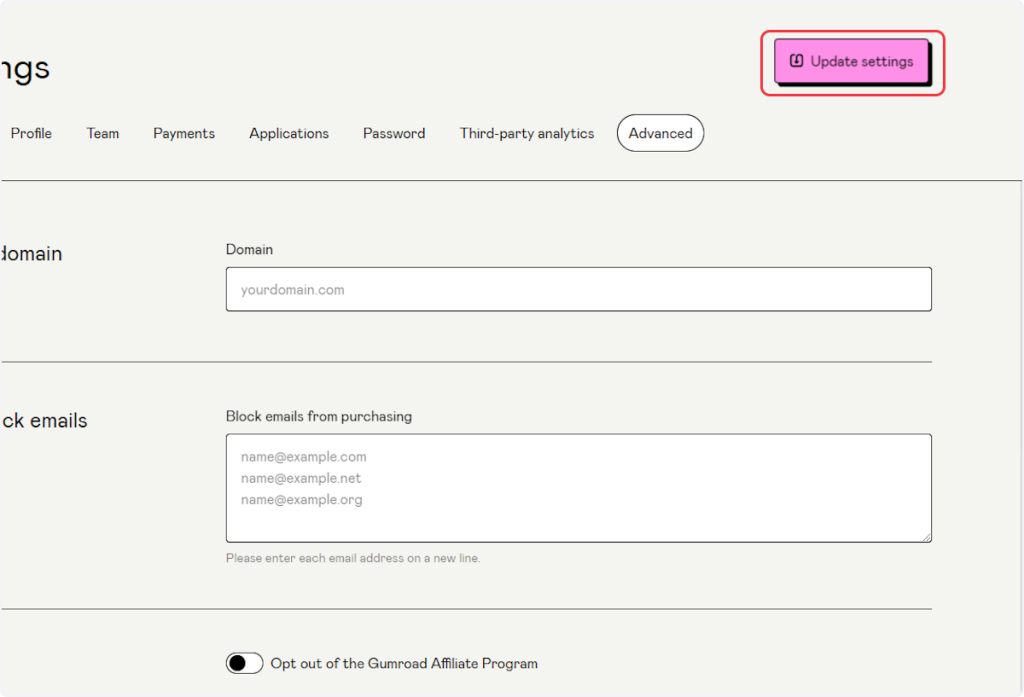Open the Team tab
The width and height of the screenshot is (1024, 697).
(x=103, y=133)
